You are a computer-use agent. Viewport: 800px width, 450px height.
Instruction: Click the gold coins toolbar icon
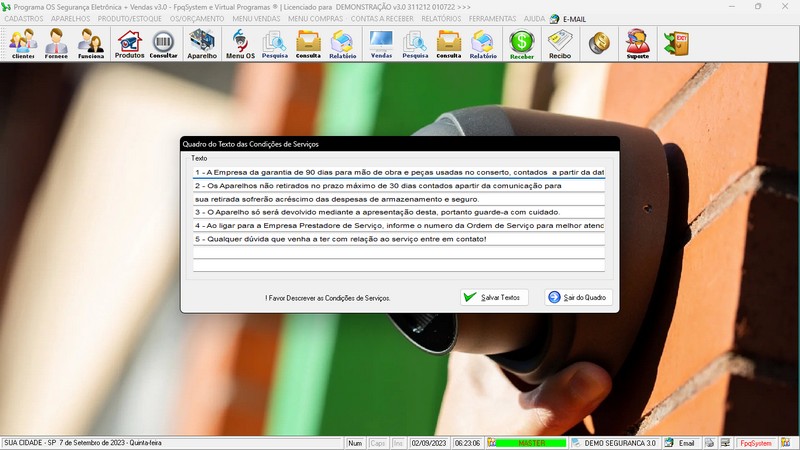(x=599, y=43)
